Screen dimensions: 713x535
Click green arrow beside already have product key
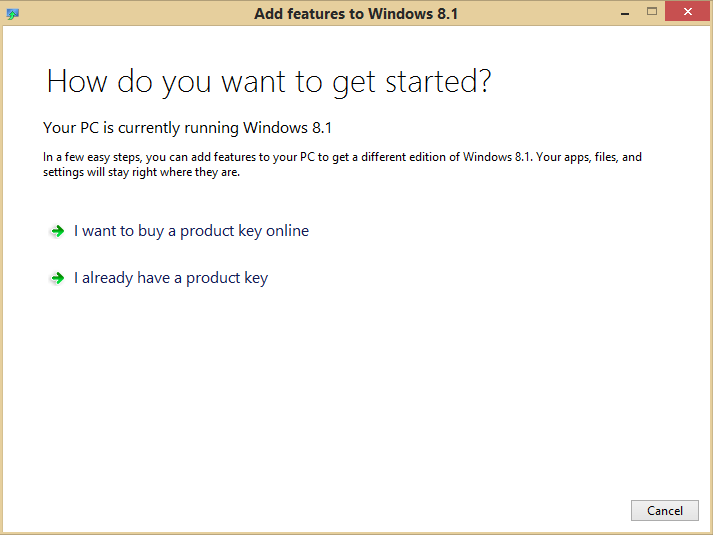(57, 278)
